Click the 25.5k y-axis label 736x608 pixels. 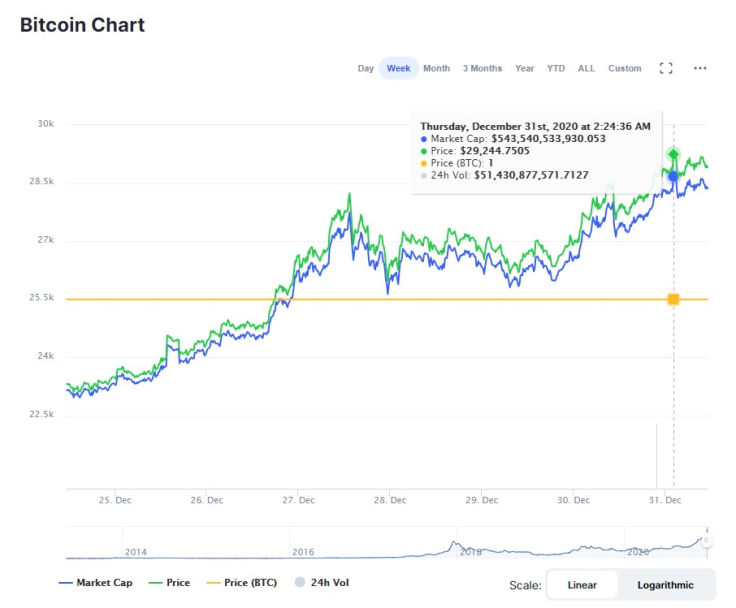pyautogui.click(x=42, y=298)
